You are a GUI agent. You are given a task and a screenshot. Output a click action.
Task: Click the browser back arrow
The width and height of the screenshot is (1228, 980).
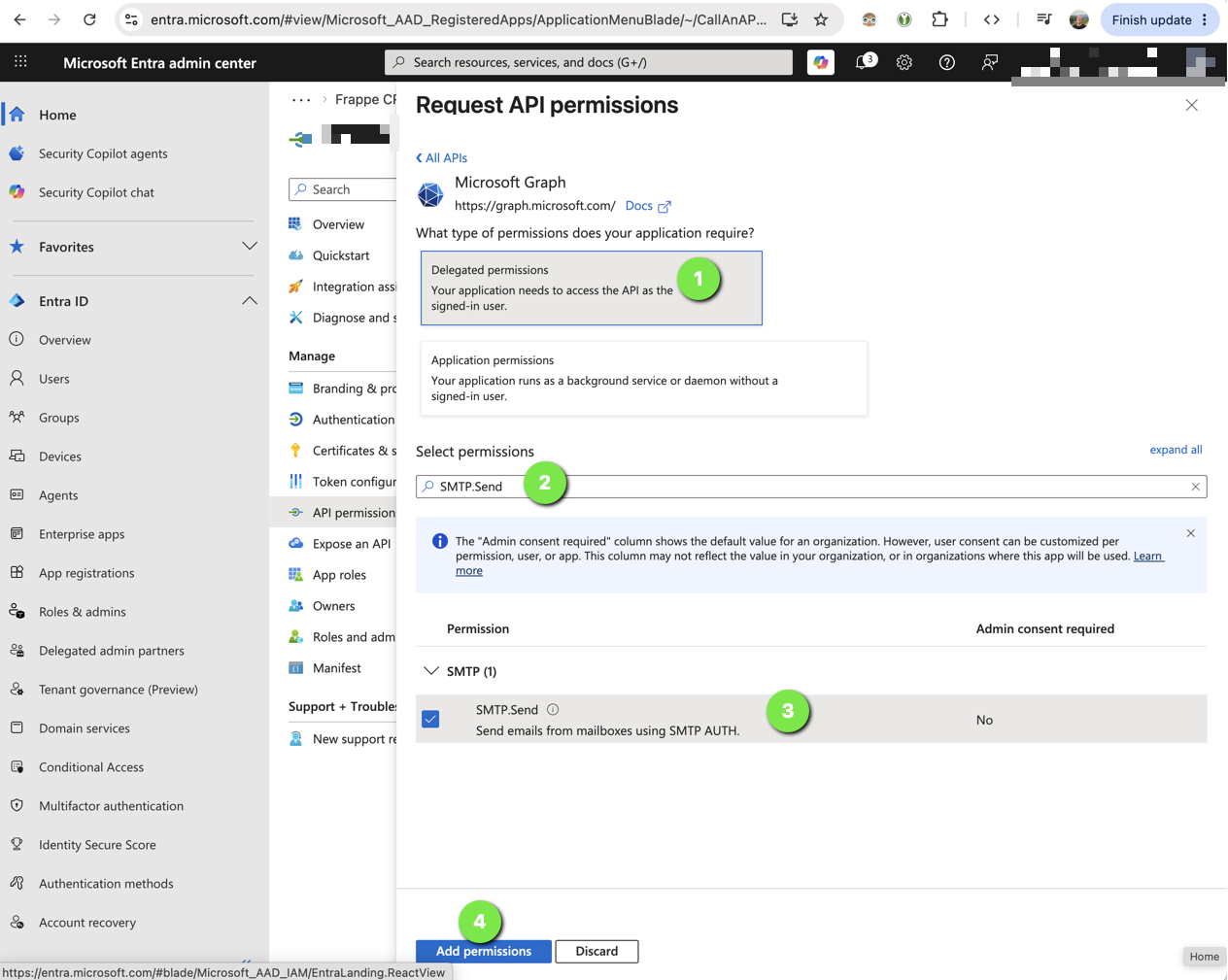(20, 19)
